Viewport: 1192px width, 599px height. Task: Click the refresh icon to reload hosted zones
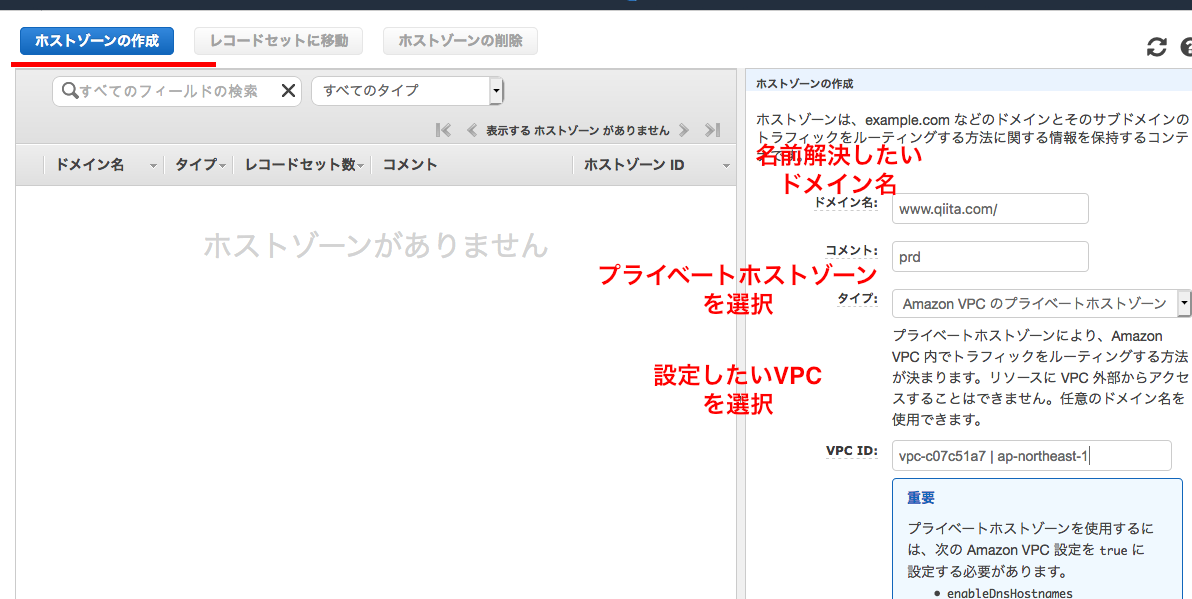[x=1157, y=46]
